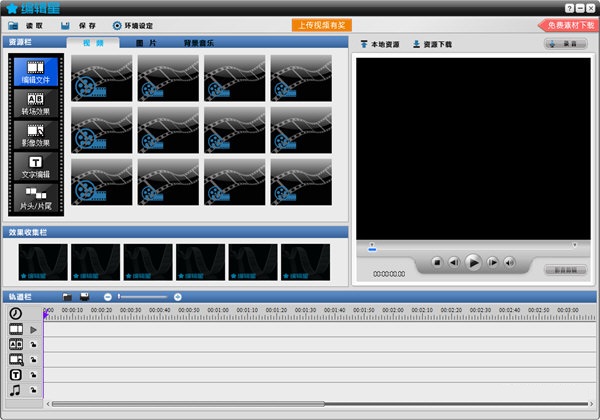Click the 本地资源 local resources button
Screen dimensions: 600x420
click(x=380, y=44)
